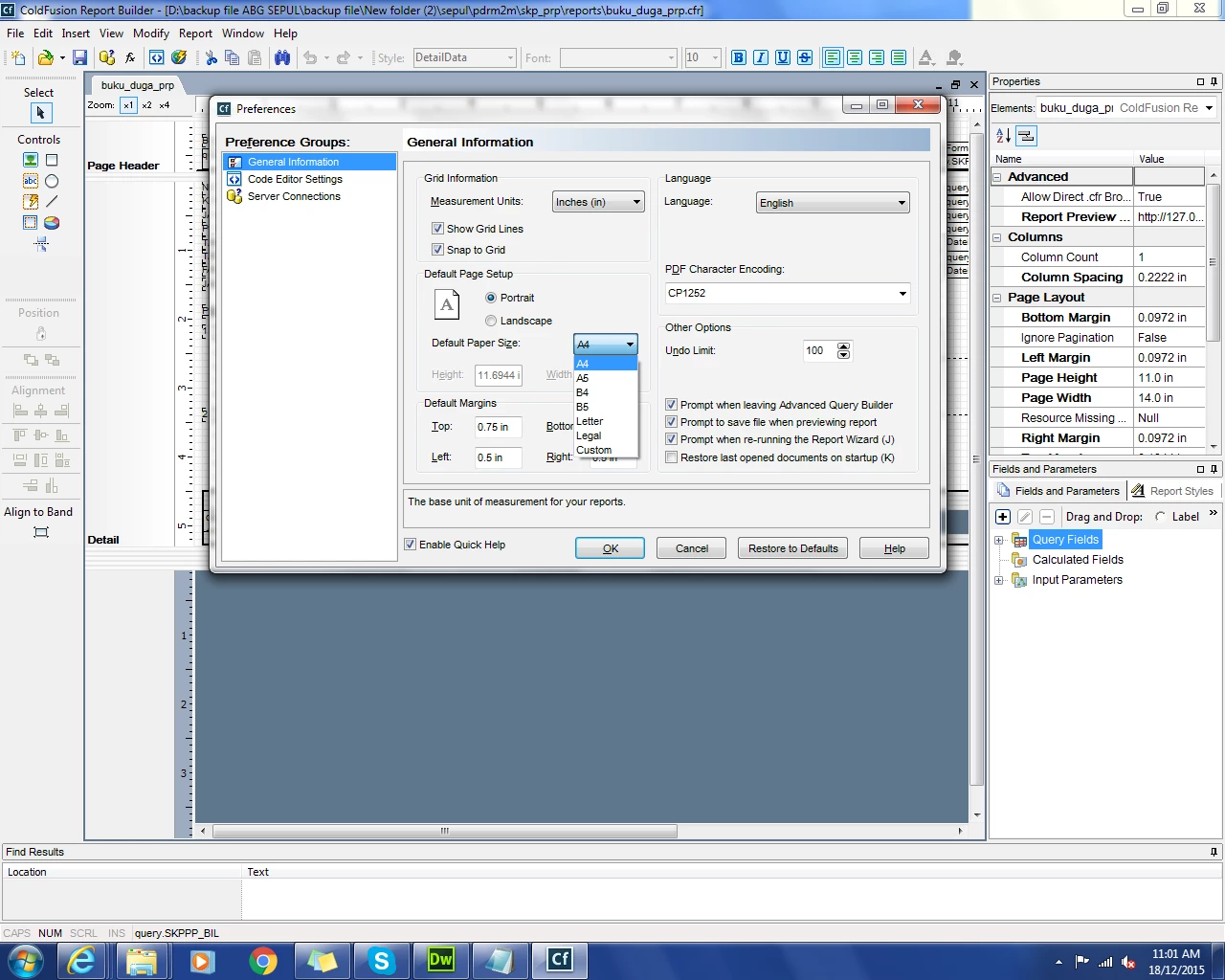1225x980 pixels.
Task: Open the Modify menu
Action: point(151,33)
